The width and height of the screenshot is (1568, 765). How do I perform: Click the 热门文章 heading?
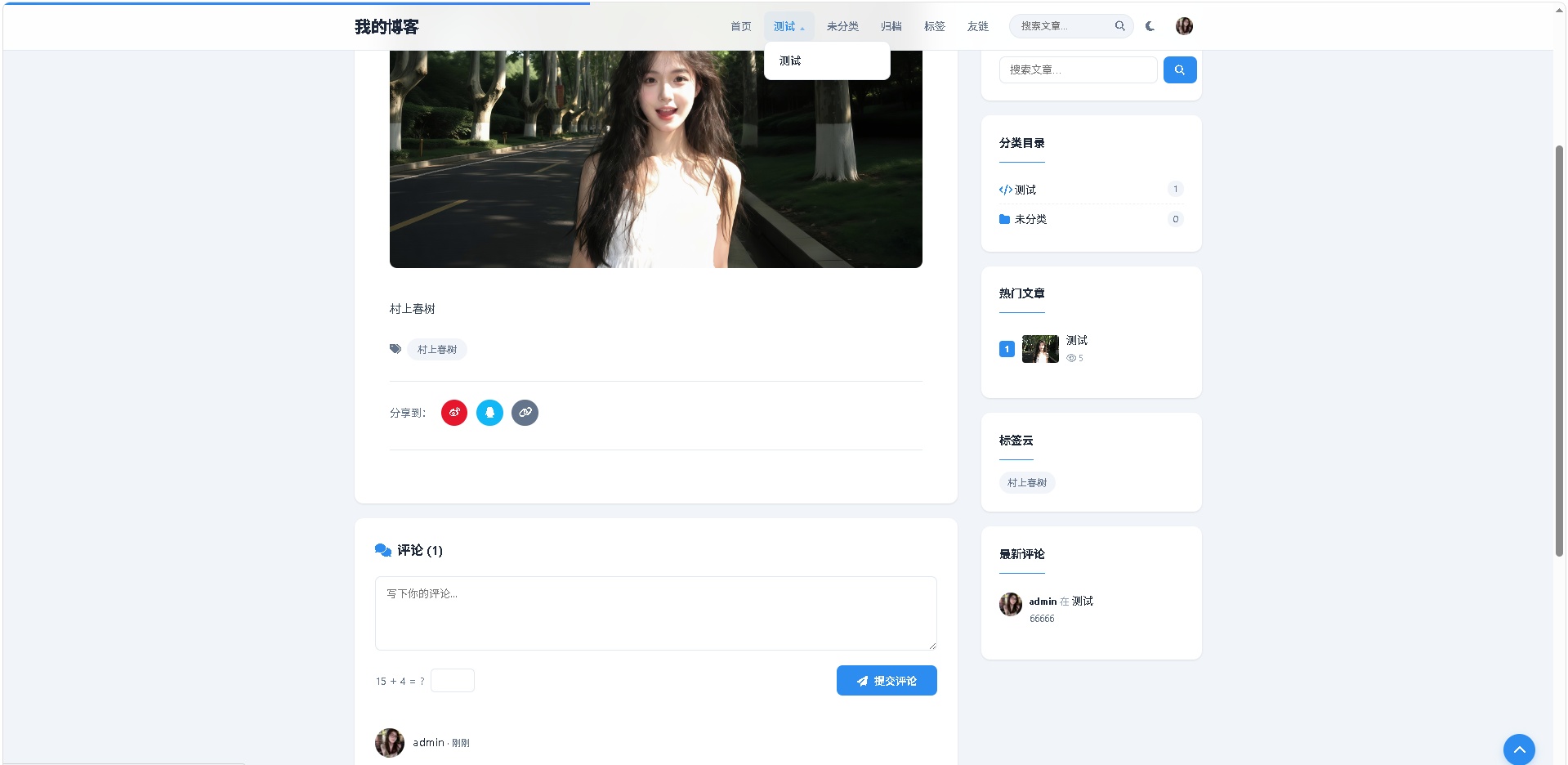(x=1022, y=293)
